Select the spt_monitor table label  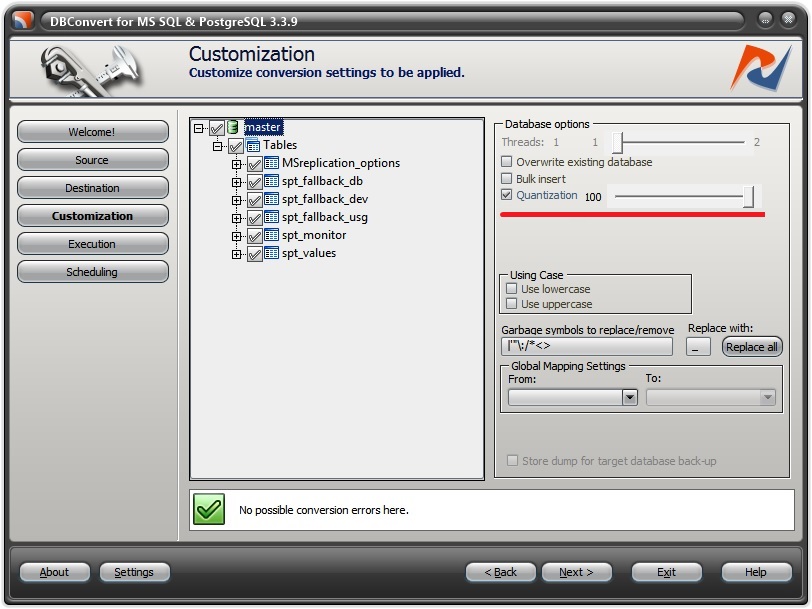pyautogui.click(x=314, y=235)
